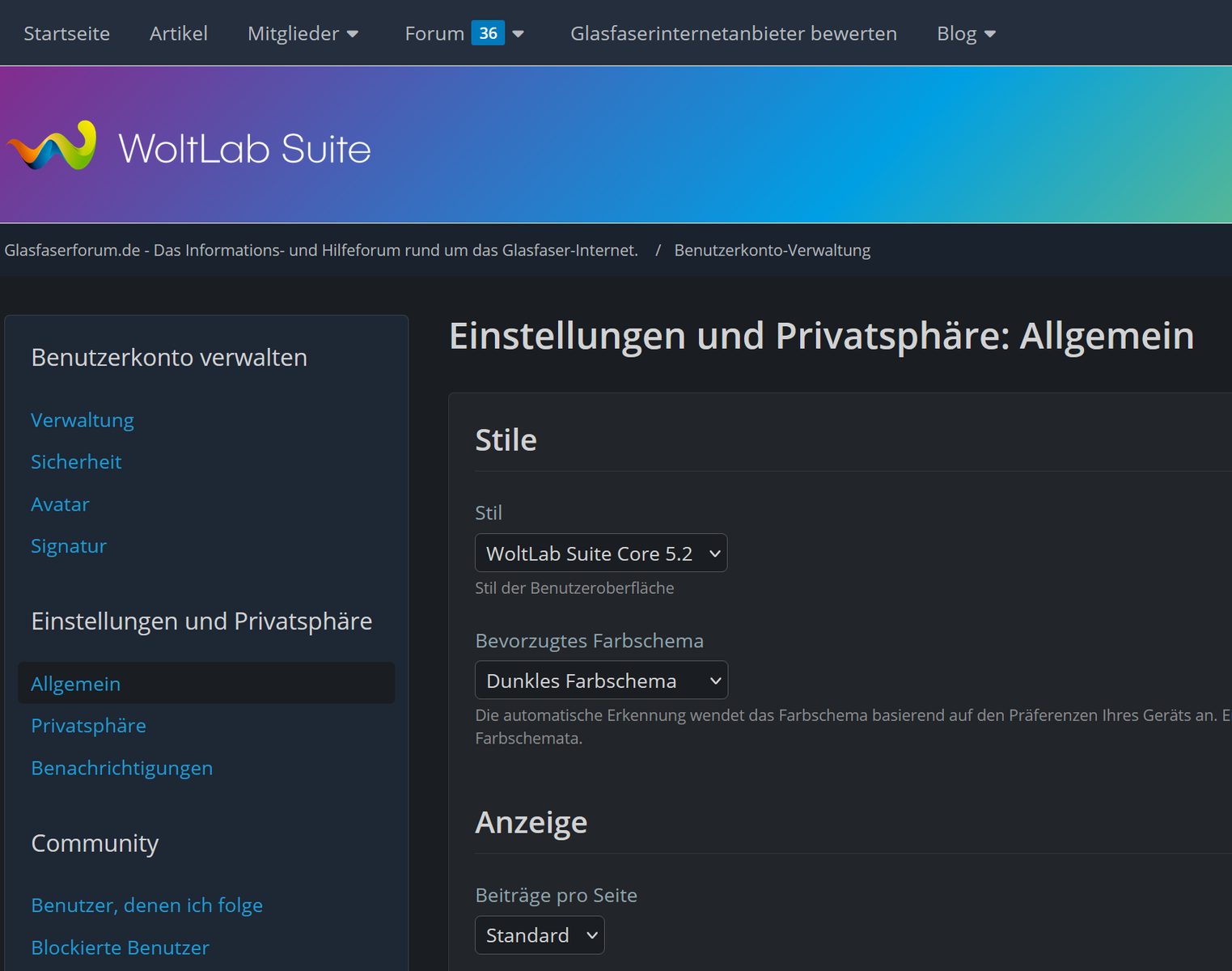The width and height of the screenshot is (1232, 971).
Task: Open the Beiträge pro Seite dropdown
Action: tap(540, 935)
